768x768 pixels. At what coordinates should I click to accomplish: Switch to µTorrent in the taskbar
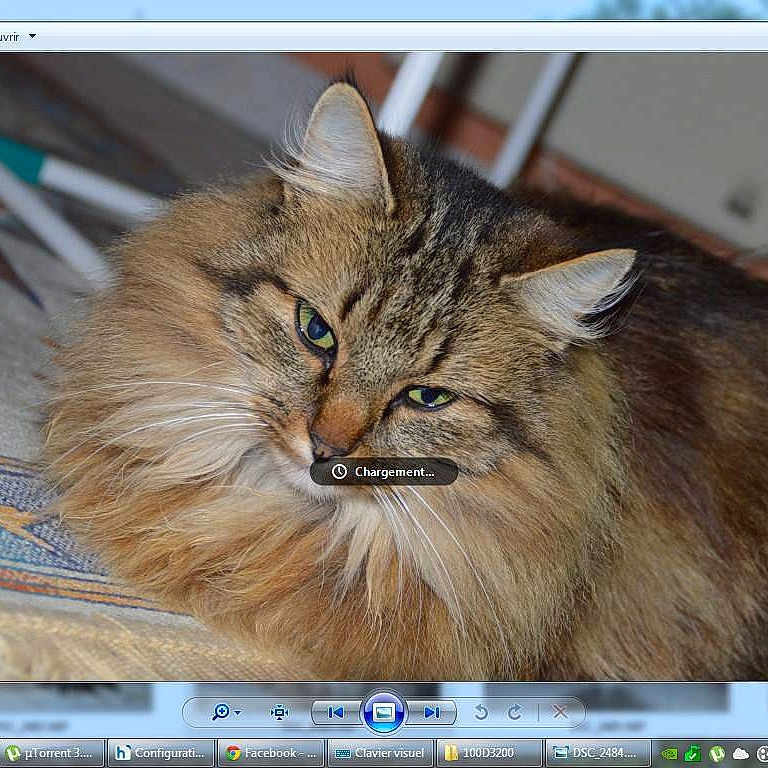pos(52,753)
